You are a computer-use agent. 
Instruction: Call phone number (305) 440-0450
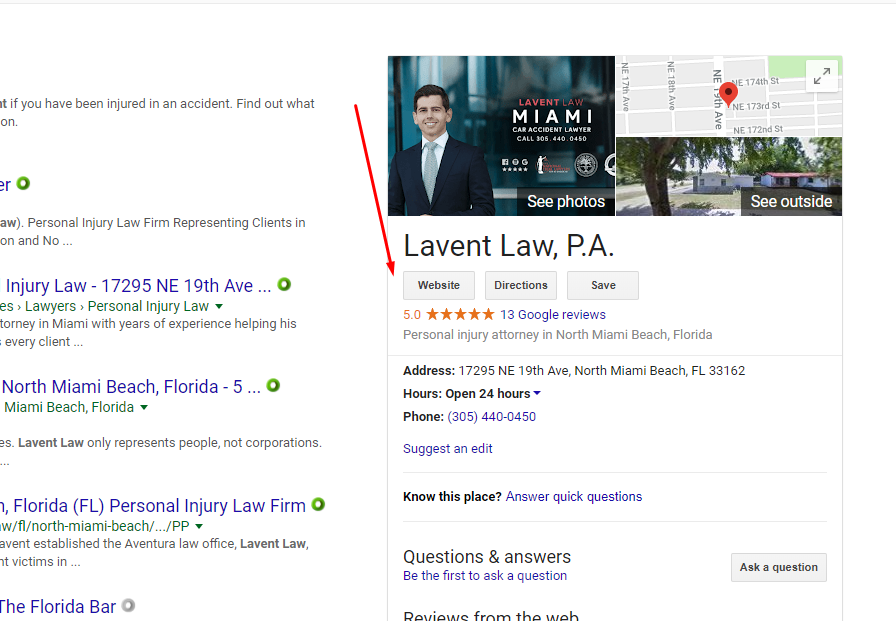[x=491, y=417]
